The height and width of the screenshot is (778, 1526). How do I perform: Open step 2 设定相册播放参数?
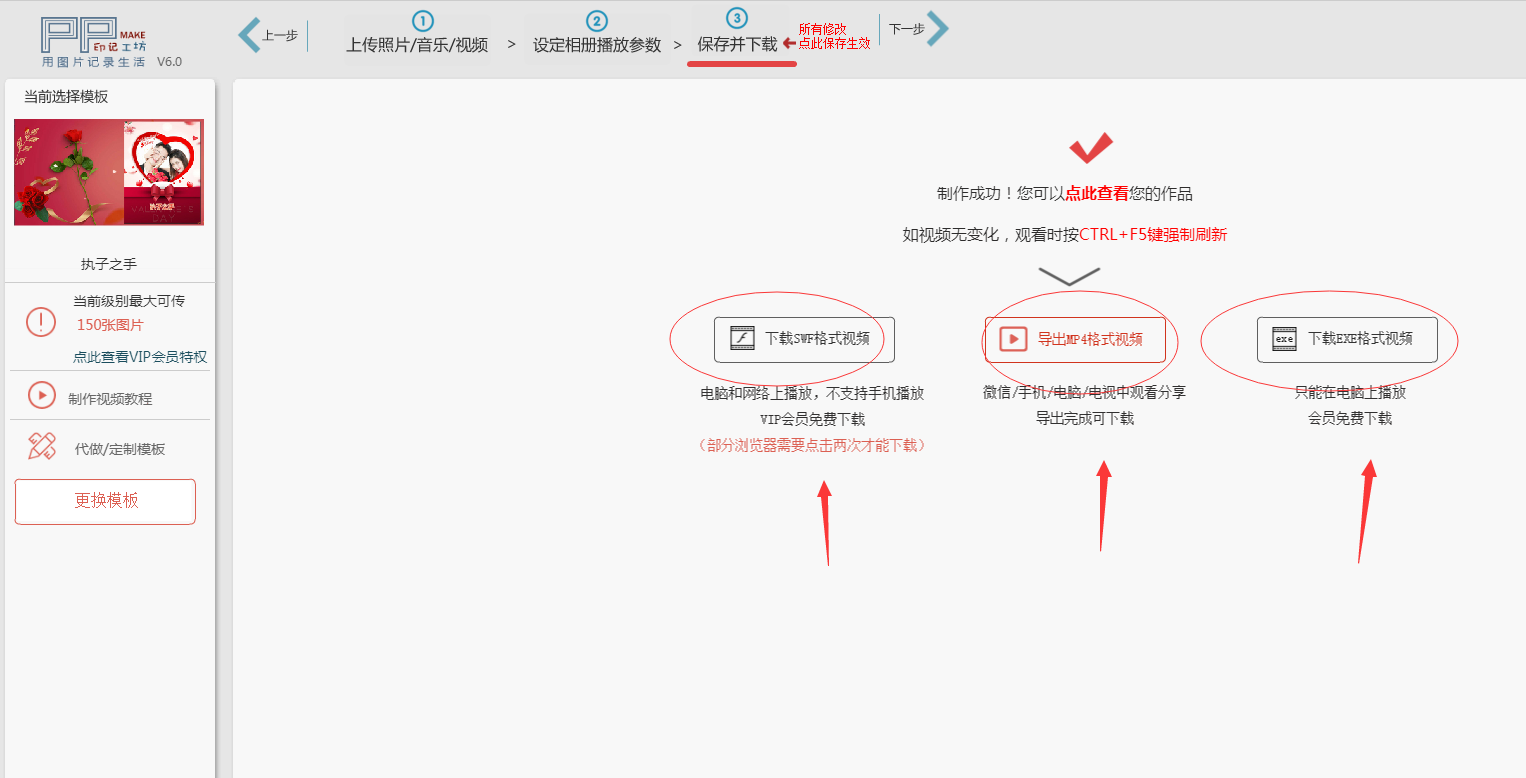[x=597, y=45]
